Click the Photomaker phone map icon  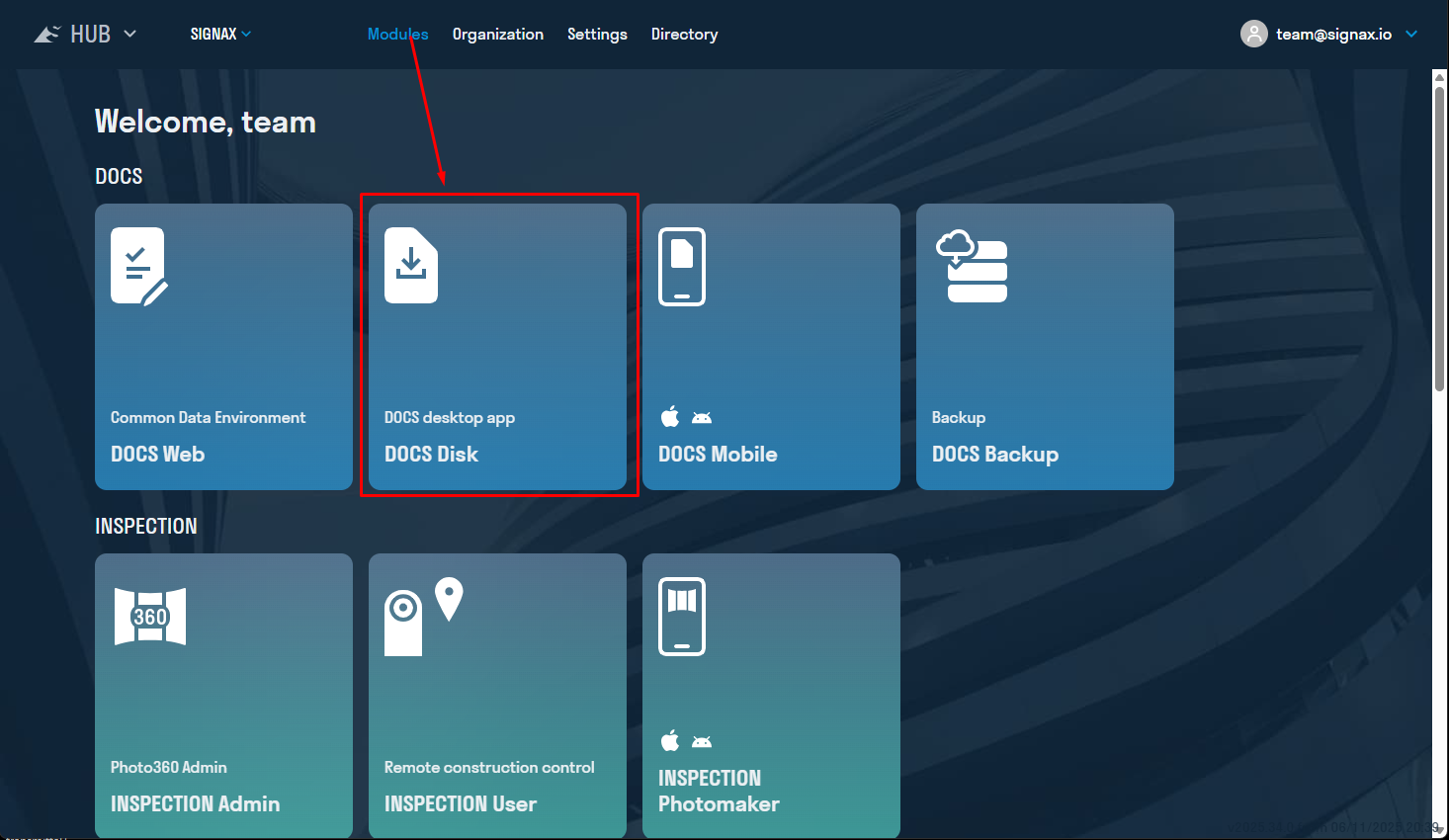[682, 617]
